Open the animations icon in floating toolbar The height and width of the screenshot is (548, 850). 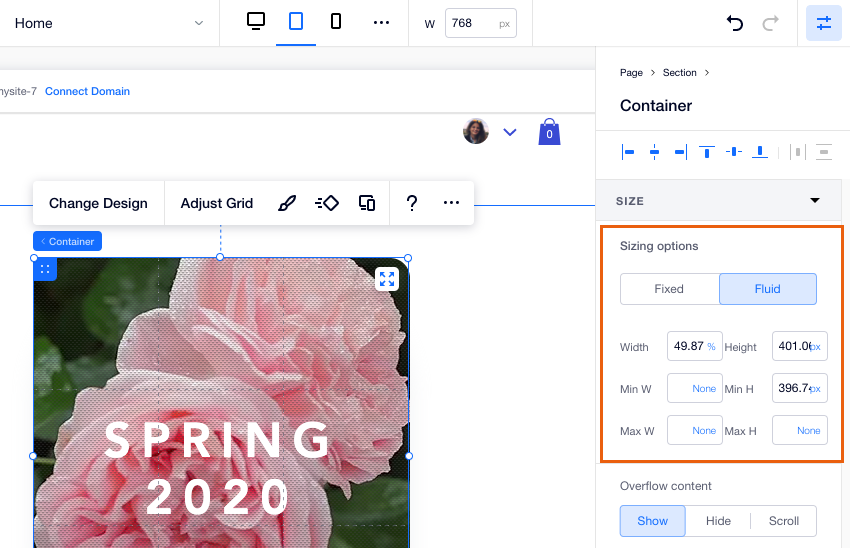(x=327, y=203)
